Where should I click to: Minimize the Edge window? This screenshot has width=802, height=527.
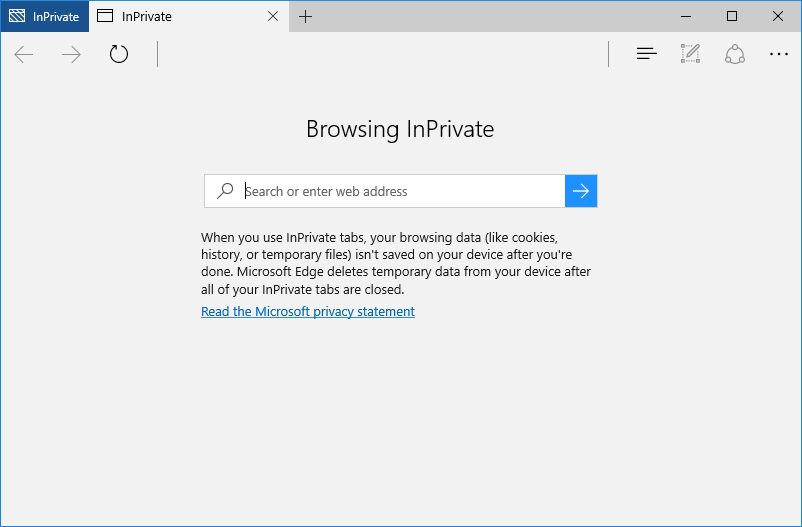[686, 16]
